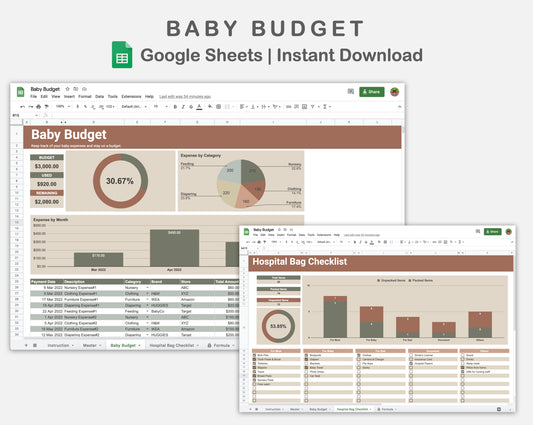The image size is (533, 425).
Task: Select the Baby Budget tab in Hospital Bag window
Action: pyautogui.click(x=318, y=409)
